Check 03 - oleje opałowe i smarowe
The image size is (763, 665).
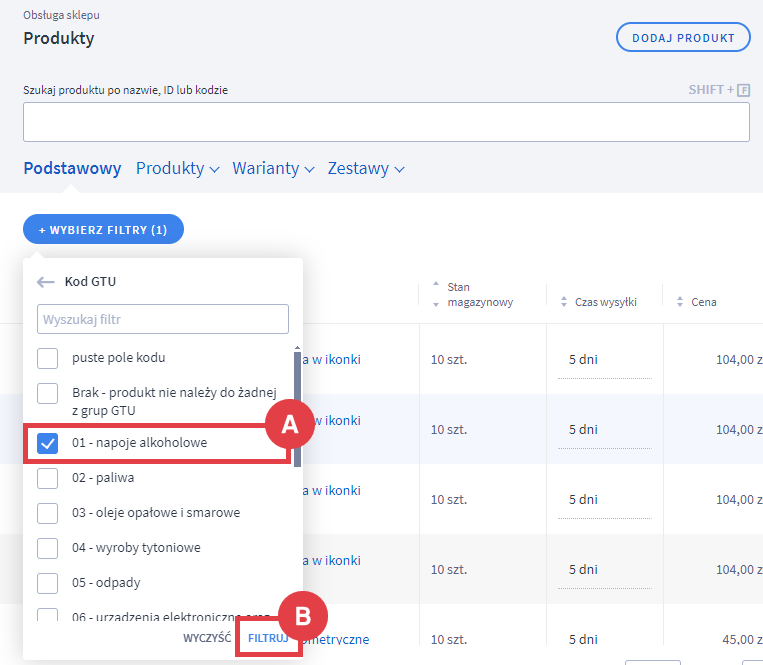tap(47, 513)
